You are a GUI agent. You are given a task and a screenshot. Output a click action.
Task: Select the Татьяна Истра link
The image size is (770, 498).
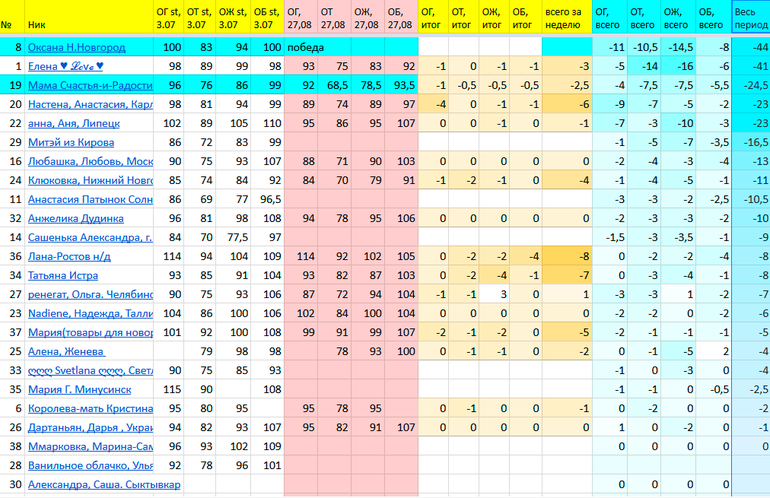68,275
